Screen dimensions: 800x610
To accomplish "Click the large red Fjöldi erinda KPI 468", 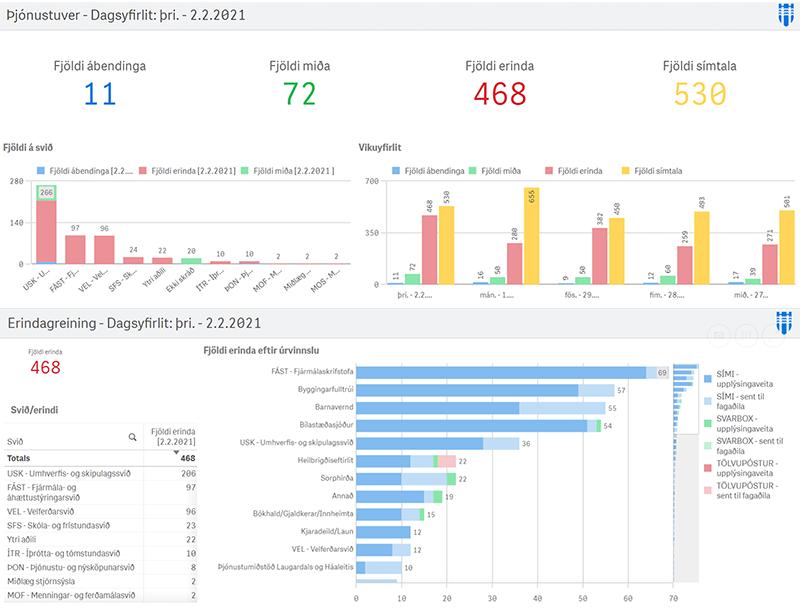I will [499, 94].
